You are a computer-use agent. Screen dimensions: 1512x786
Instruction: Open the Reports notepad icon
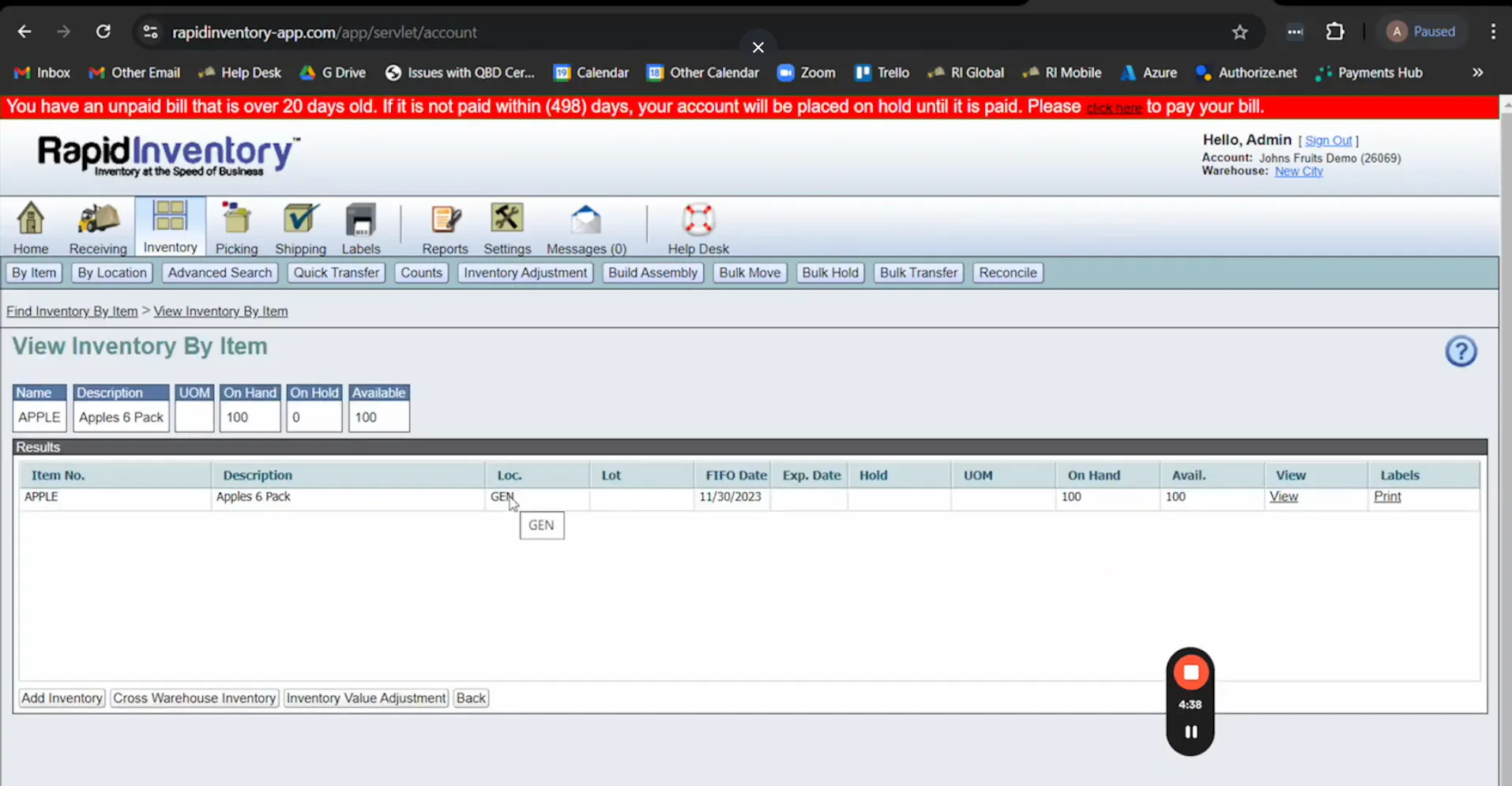click(x=446, y=219)
